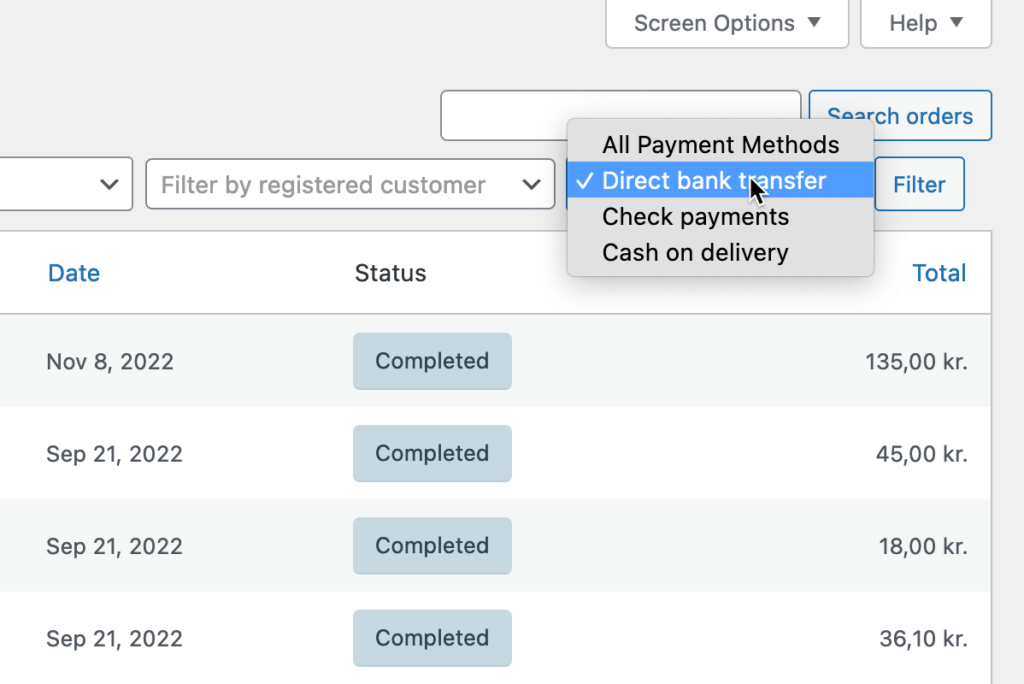Click the customer filter chevron icon
The image size is (1024, 684).
[x=530, y=184]
